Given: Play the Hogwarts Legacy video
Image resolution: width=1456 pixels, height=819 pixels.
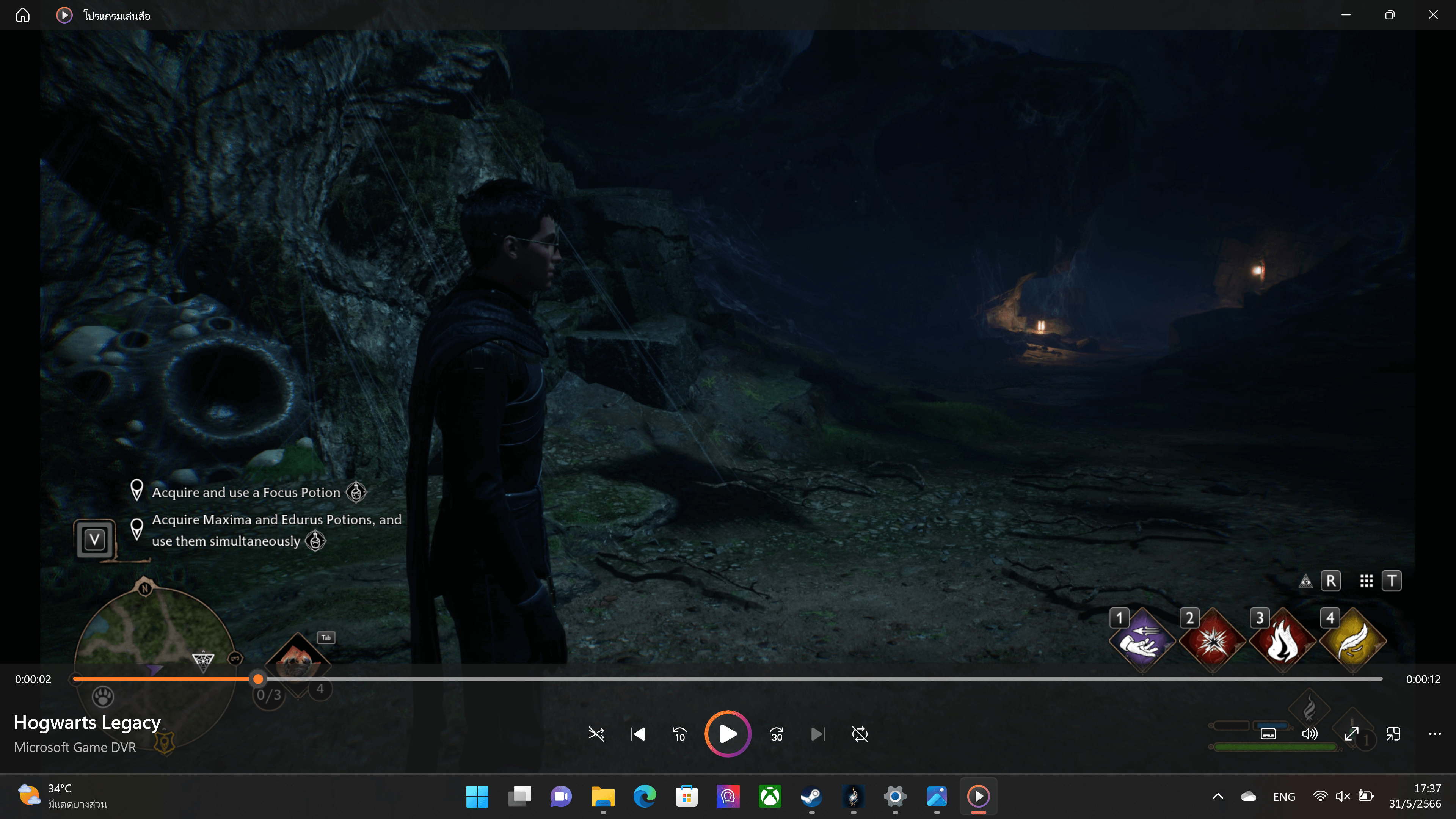Looking at the screenshot, I should (x=728, y=734).
